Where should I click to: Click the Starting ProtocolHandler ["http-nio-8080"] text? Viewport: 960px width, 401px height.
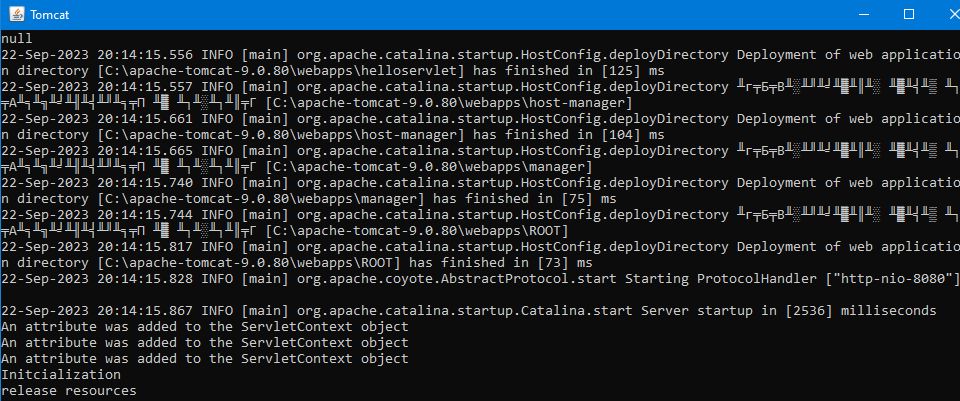pos(792,279)
